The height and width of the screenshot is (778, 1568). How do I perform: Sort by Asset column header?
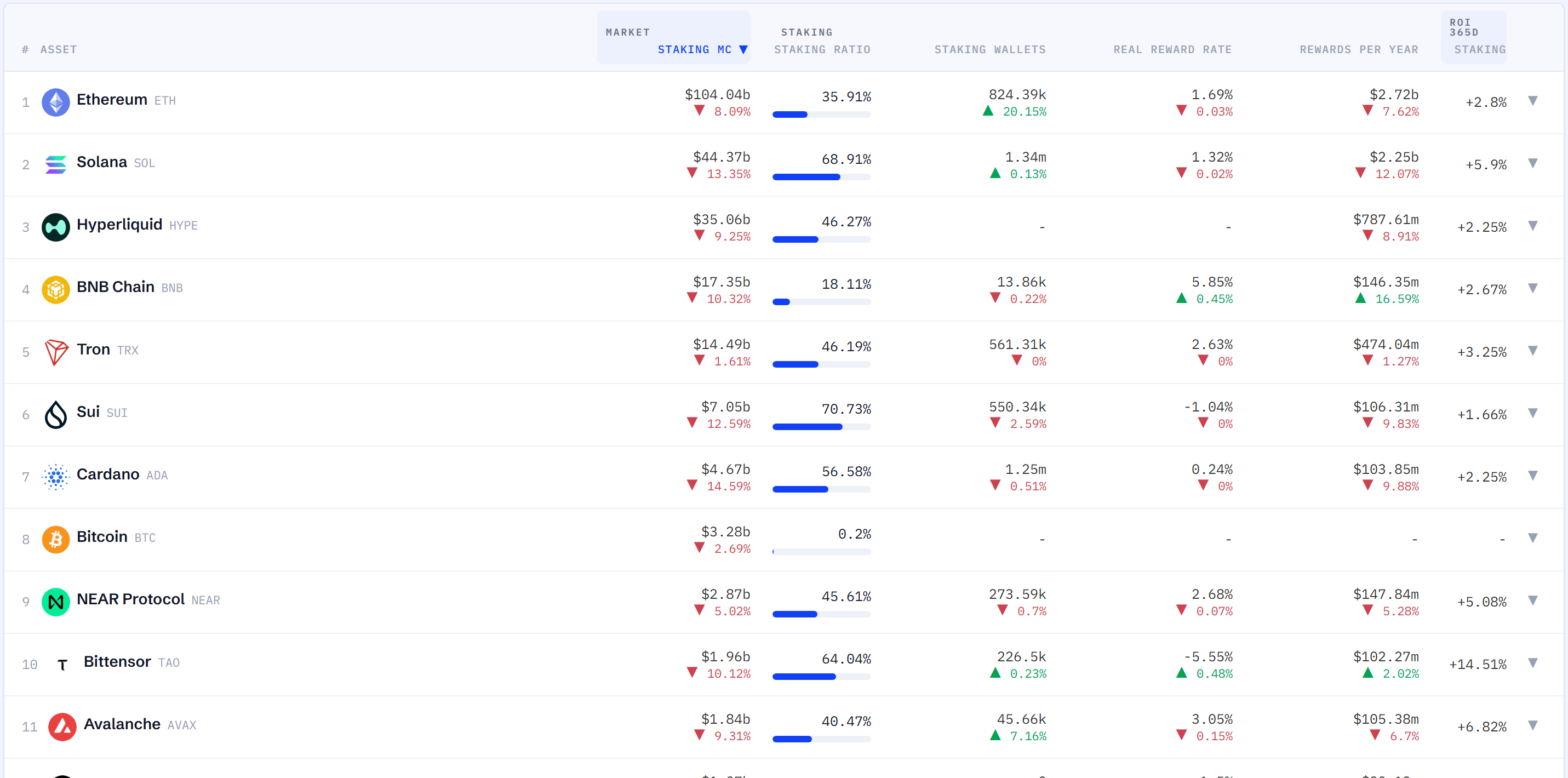(59, 50)
